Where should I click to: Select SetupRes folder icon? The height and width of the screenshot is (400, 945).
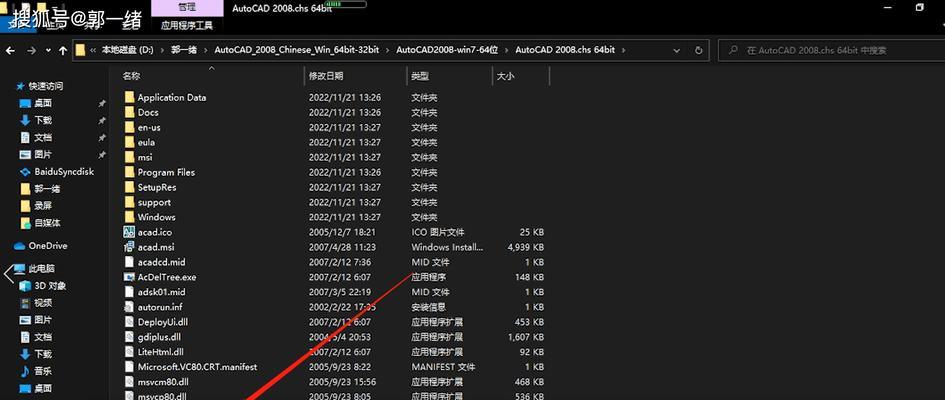129,187
